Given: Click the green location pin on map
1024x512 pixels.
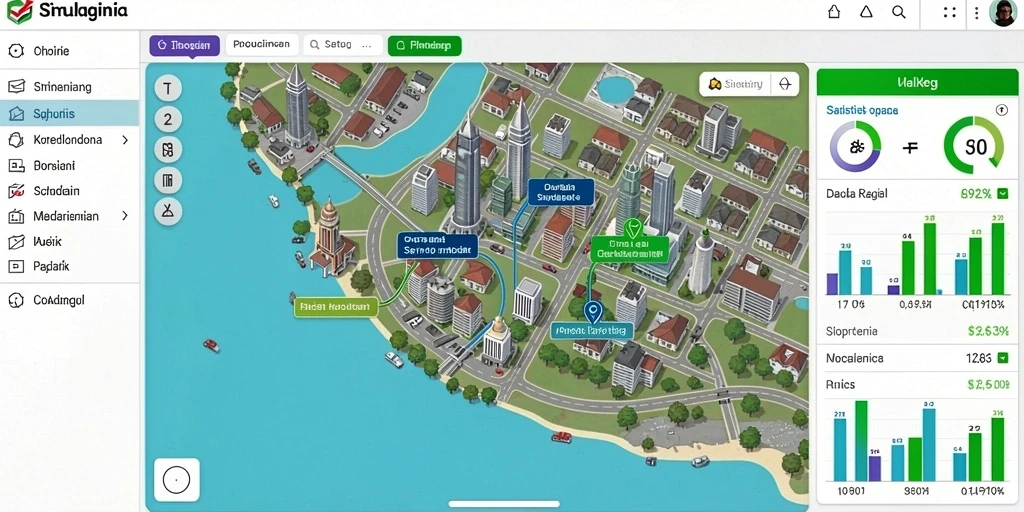Looking at the screenshot, I should [632, 229].
